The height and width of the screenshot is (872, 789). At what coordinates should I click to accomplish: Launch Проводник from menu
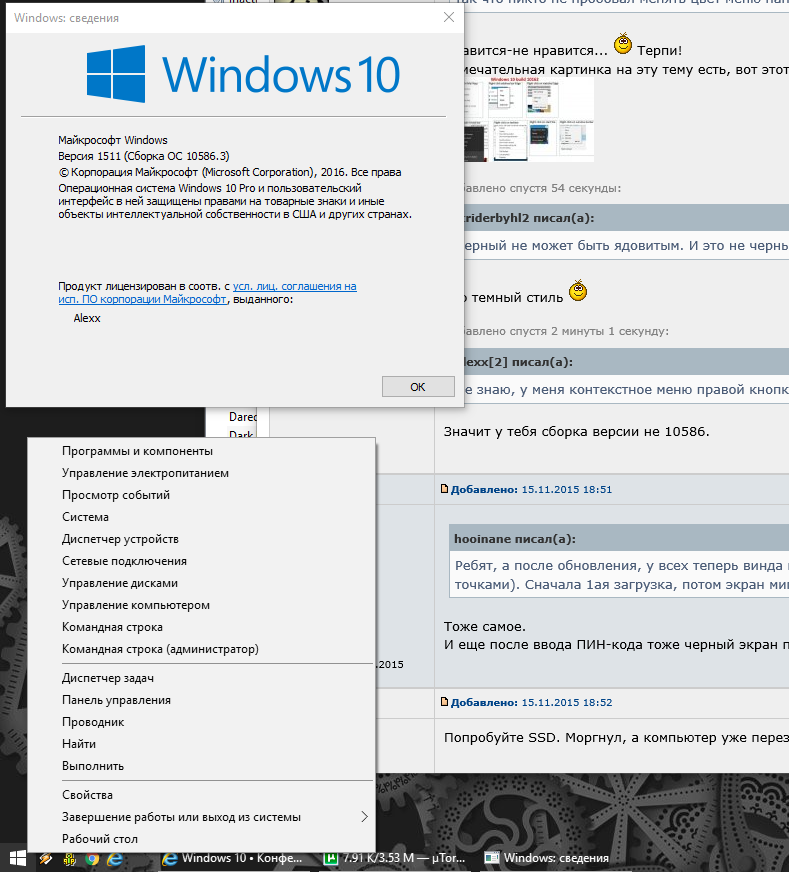pos(201,722)
